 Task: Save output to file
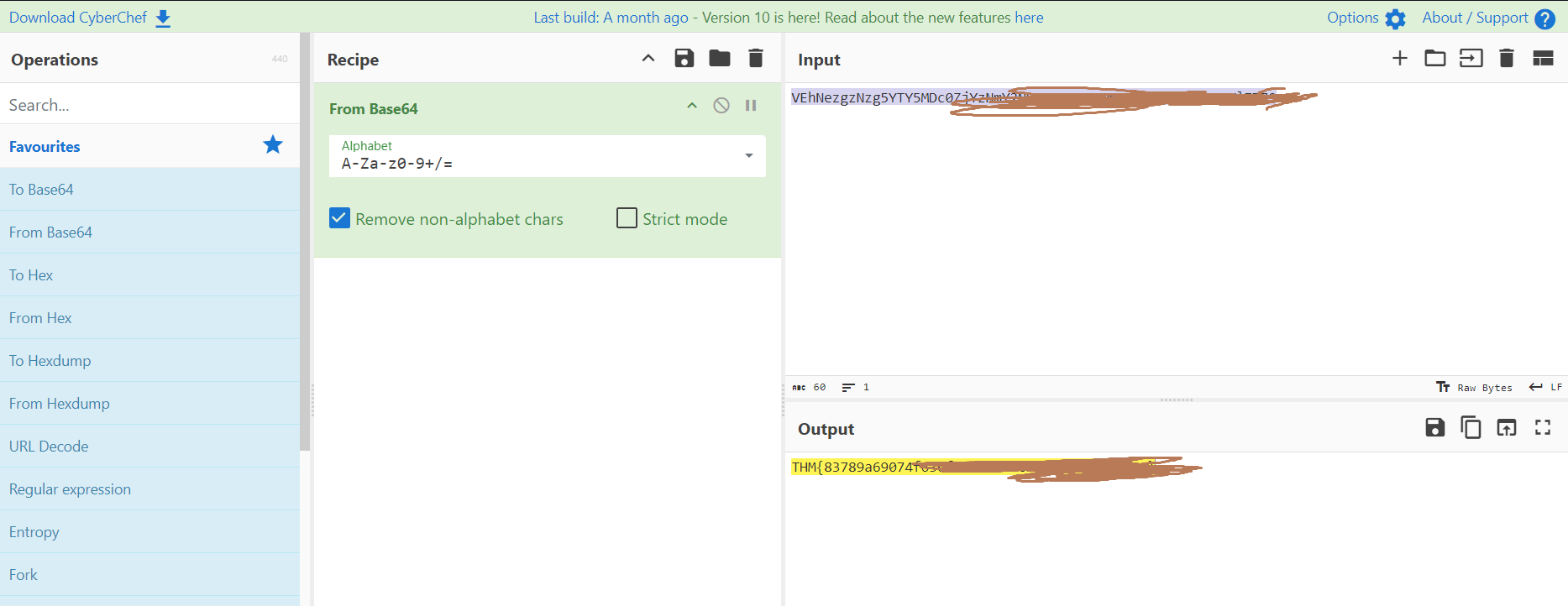pyautogui.click(x=1435, y=427)
